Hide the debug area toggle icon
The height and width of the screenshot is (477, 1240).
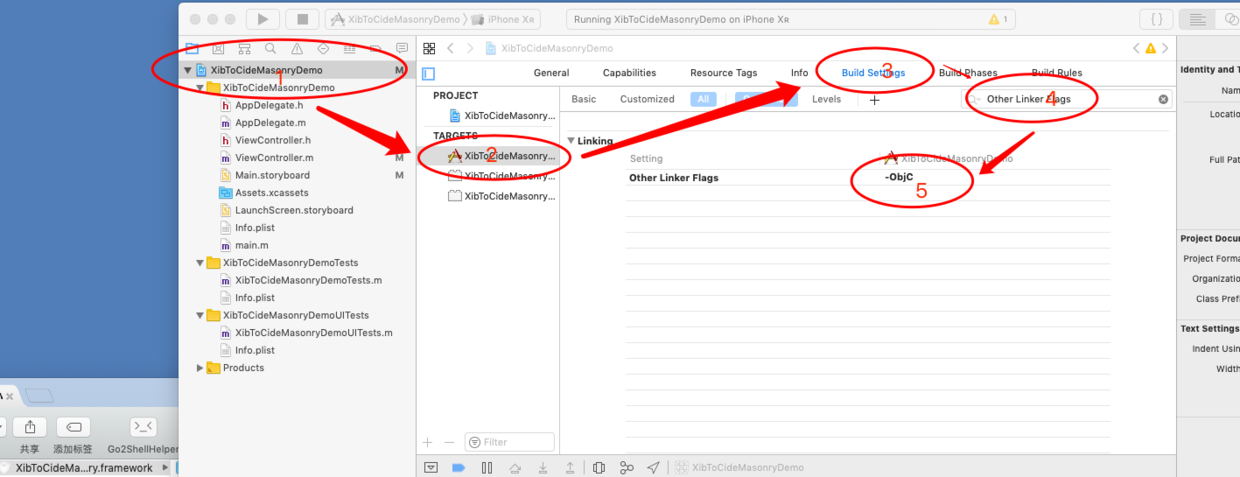point(431,467)
